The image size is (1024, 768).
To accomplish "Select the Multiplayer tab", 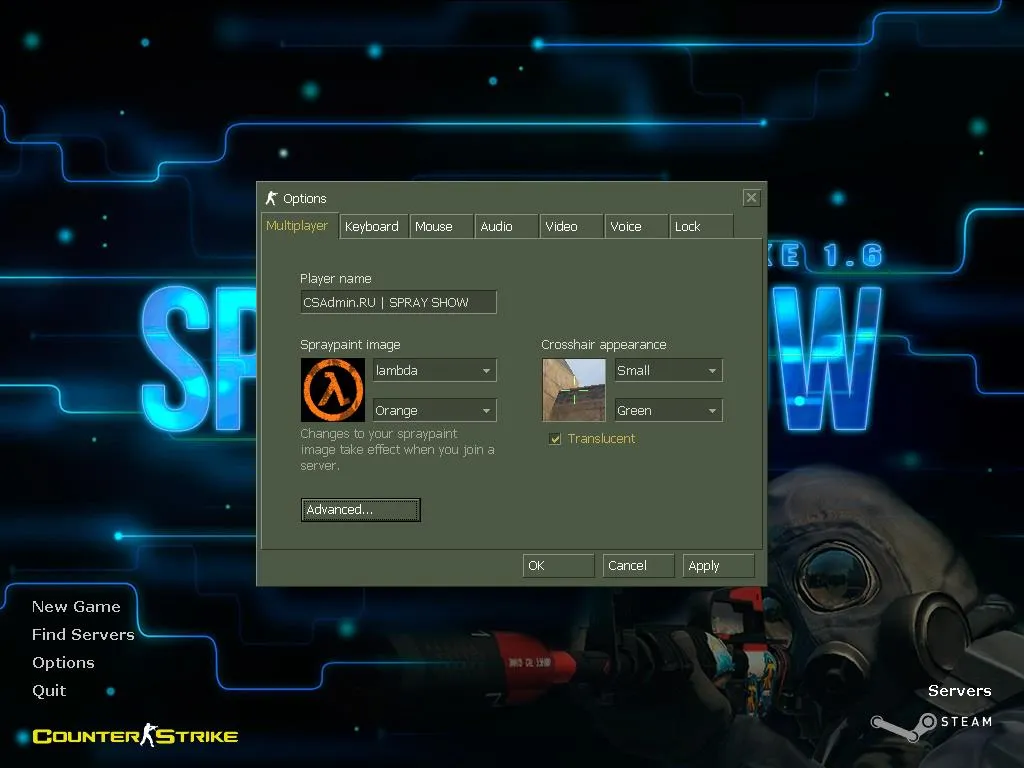I will tap(299, 226).
